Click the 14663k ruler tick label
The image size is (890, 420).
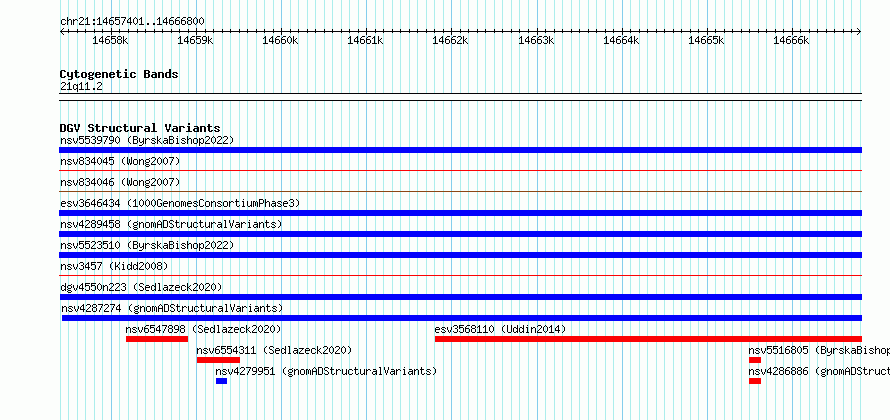click(536, 40)
